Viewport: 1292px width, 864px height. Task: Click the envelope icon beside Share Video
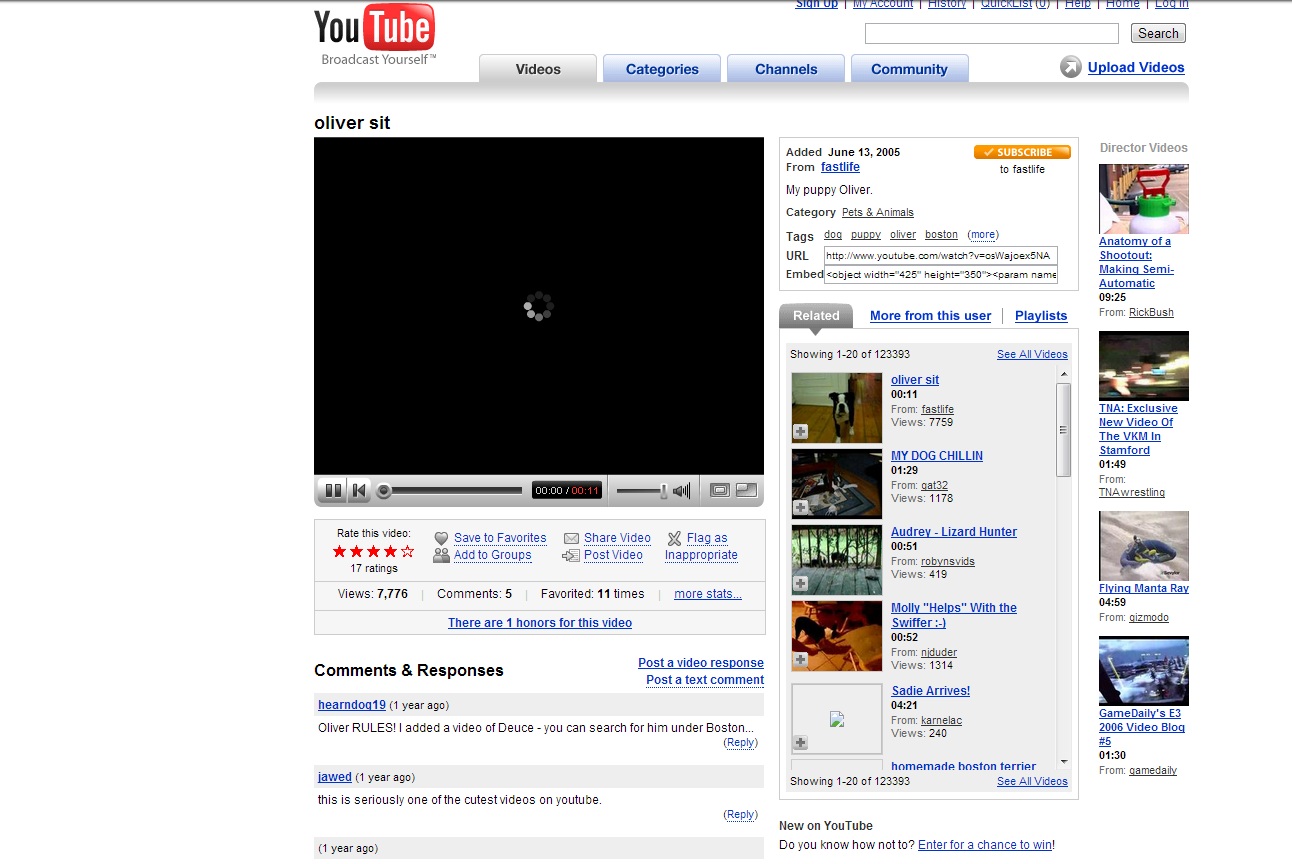tap(571, 538)
